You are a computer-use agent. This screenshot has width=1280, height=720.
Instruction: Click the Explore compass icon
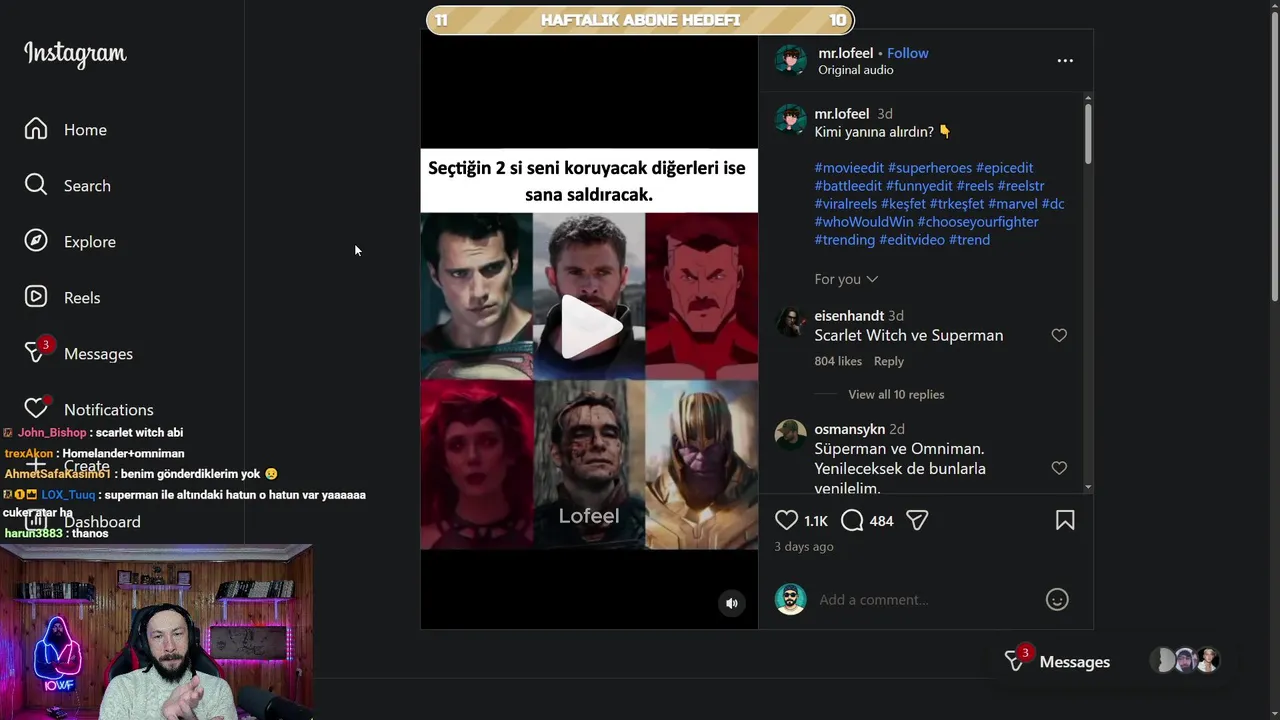pos(36,241)
